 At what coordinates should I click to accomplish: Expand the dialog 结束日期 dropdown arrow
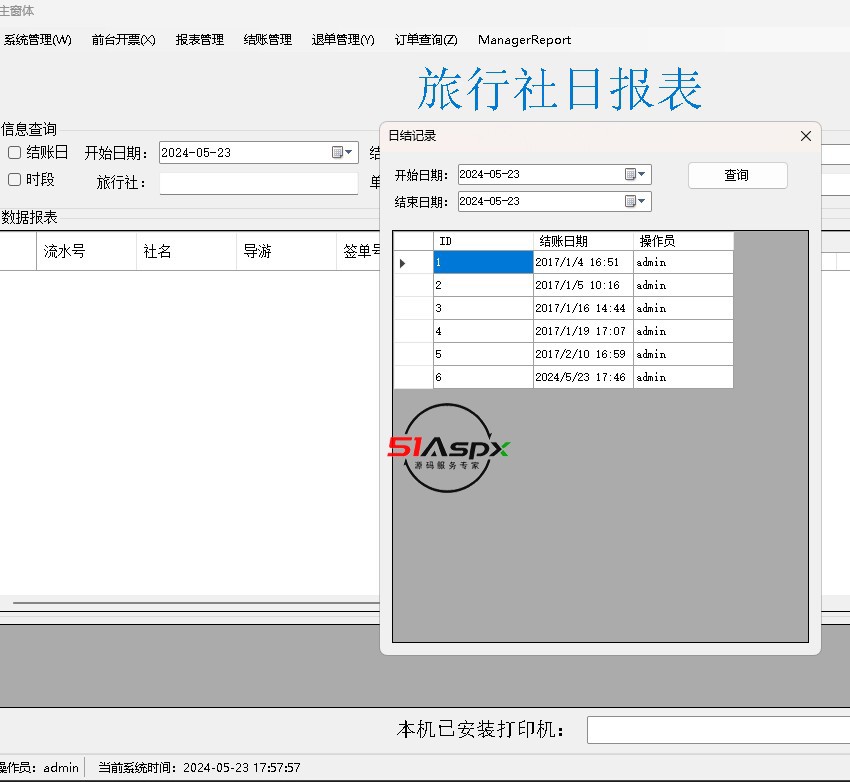[643, 201]
